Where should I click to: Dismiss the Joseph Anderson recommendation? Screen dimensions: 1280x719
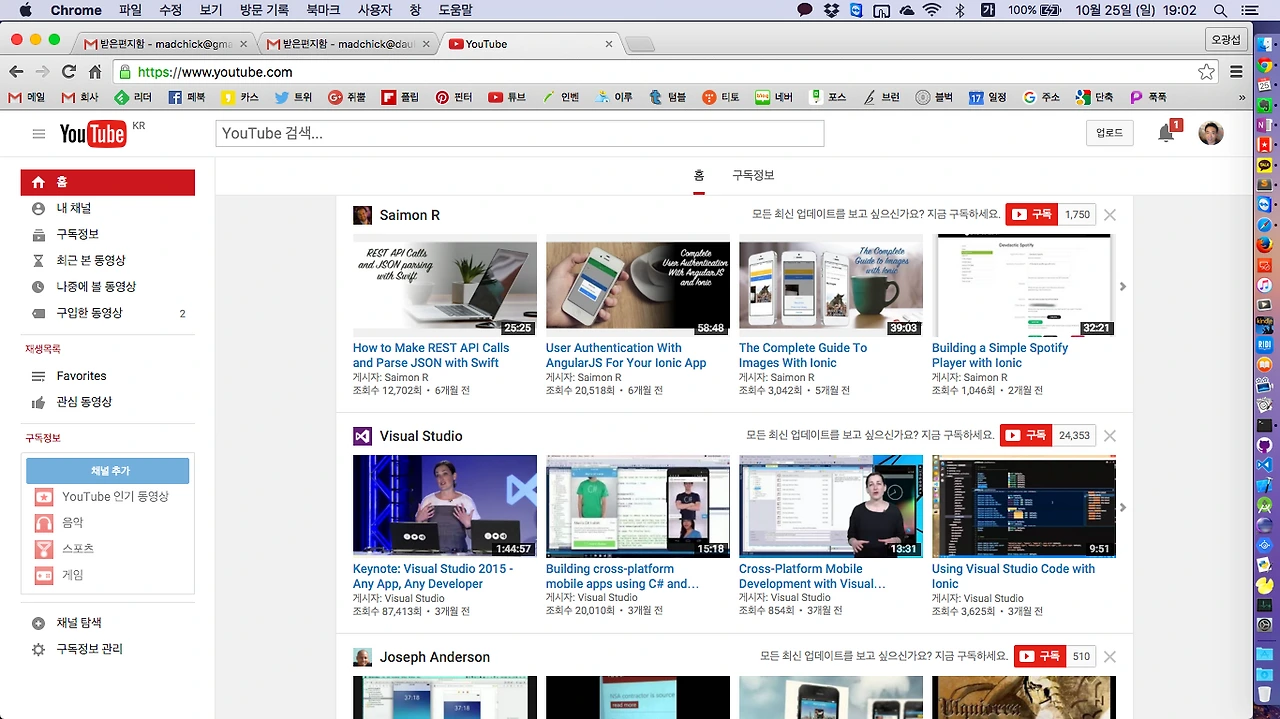point(1110,657)
